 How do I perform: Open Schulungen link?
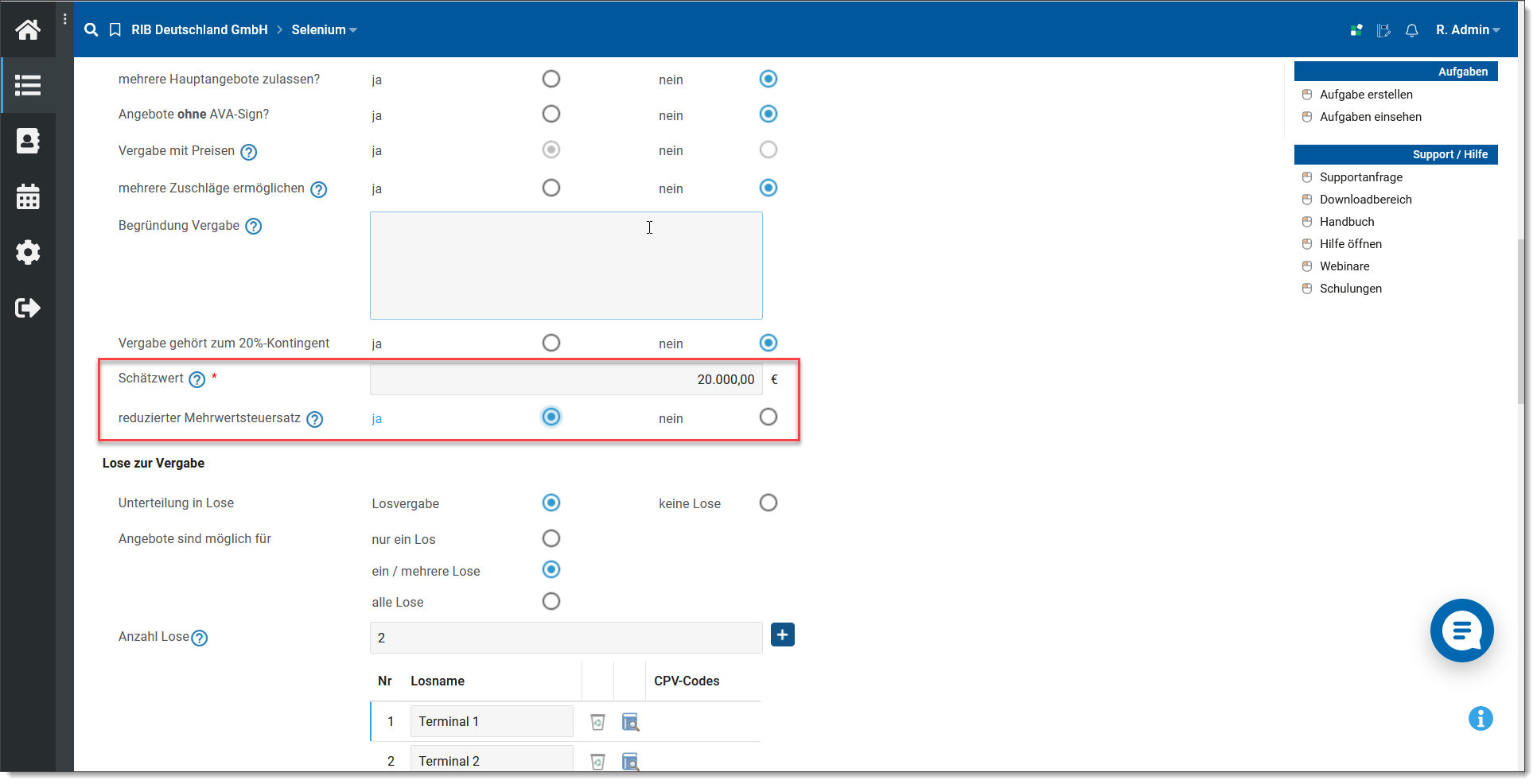coord(1351,289)
